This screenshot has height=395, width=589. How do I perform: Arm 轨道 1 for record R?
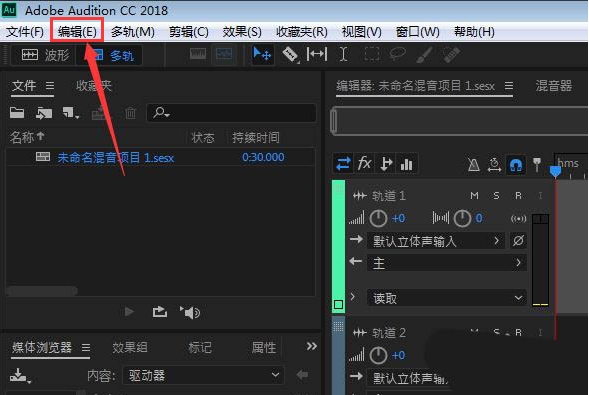(518, 196)
